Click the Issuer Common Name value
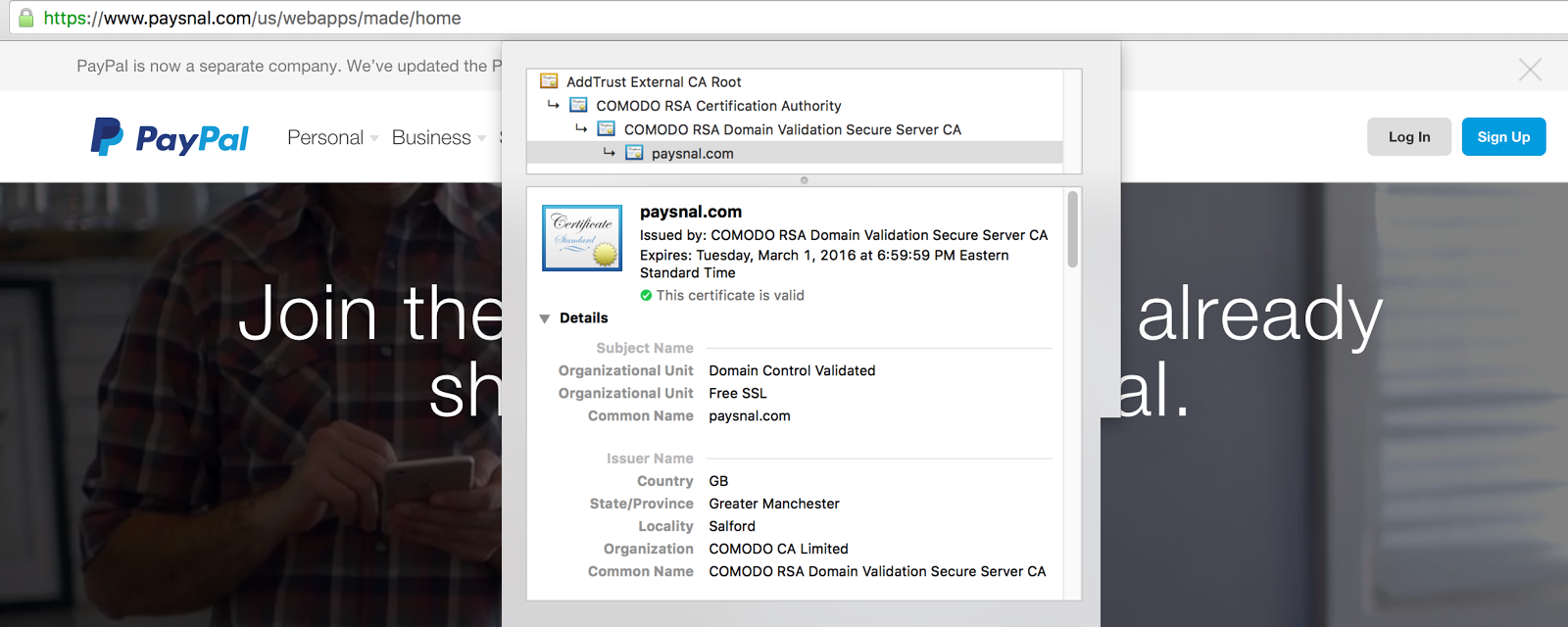1568x627 pixels. point(877,571)
